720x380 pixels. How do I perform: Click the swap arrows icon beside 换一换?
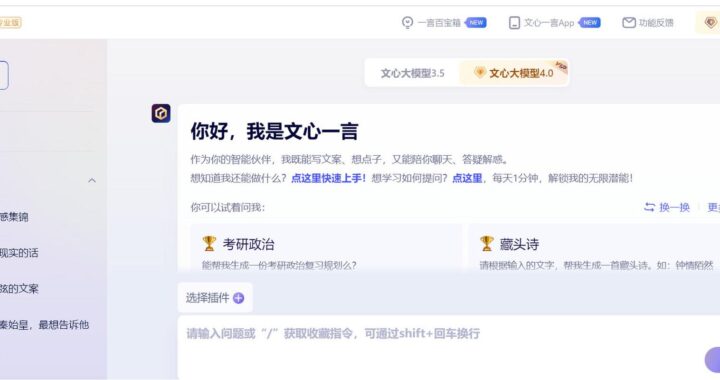[649, 207]
